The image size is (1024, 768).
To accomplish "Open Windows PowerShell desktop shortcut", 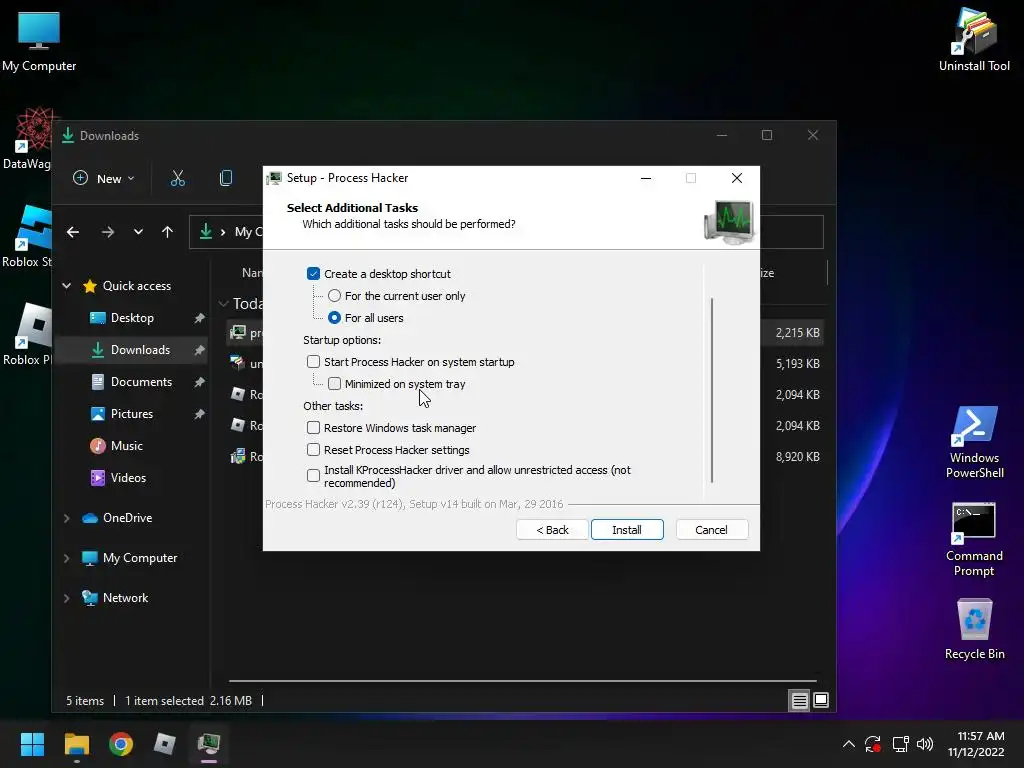I will tap(974, 442).
